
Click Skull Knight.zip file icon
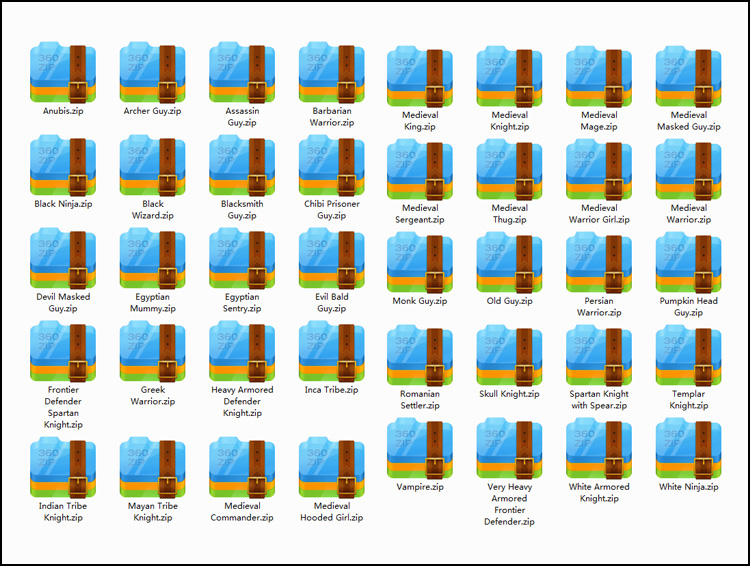(x=509, y=355)
